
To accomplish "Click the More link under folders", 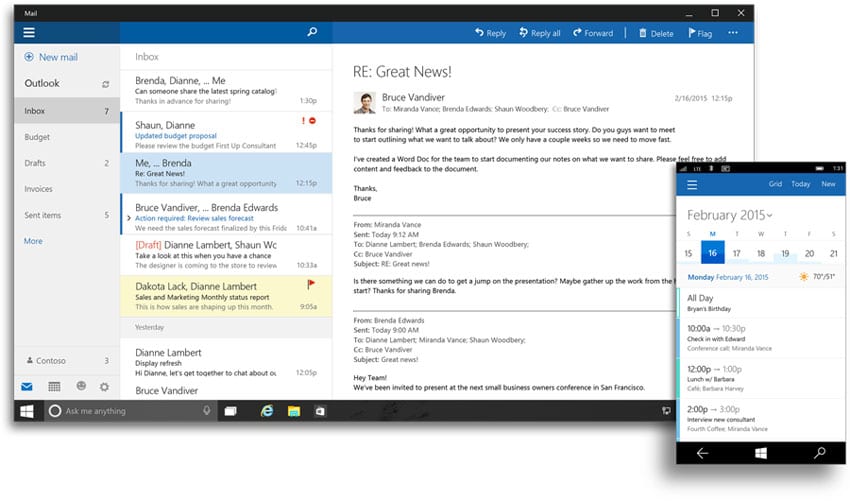I will tap(34, 241).
